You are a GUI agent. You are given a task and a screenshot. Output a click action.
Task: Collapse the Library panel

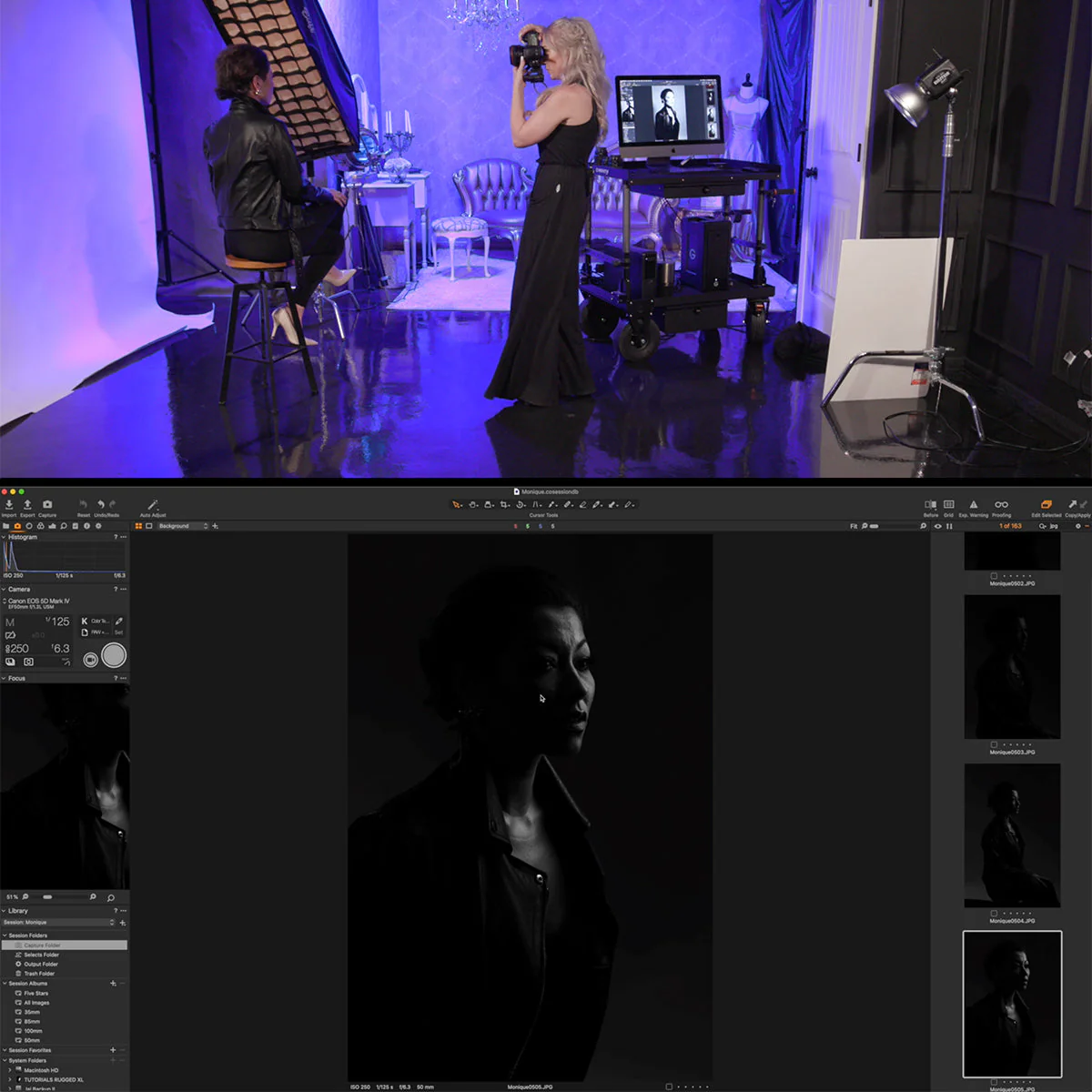coord(5,911)
